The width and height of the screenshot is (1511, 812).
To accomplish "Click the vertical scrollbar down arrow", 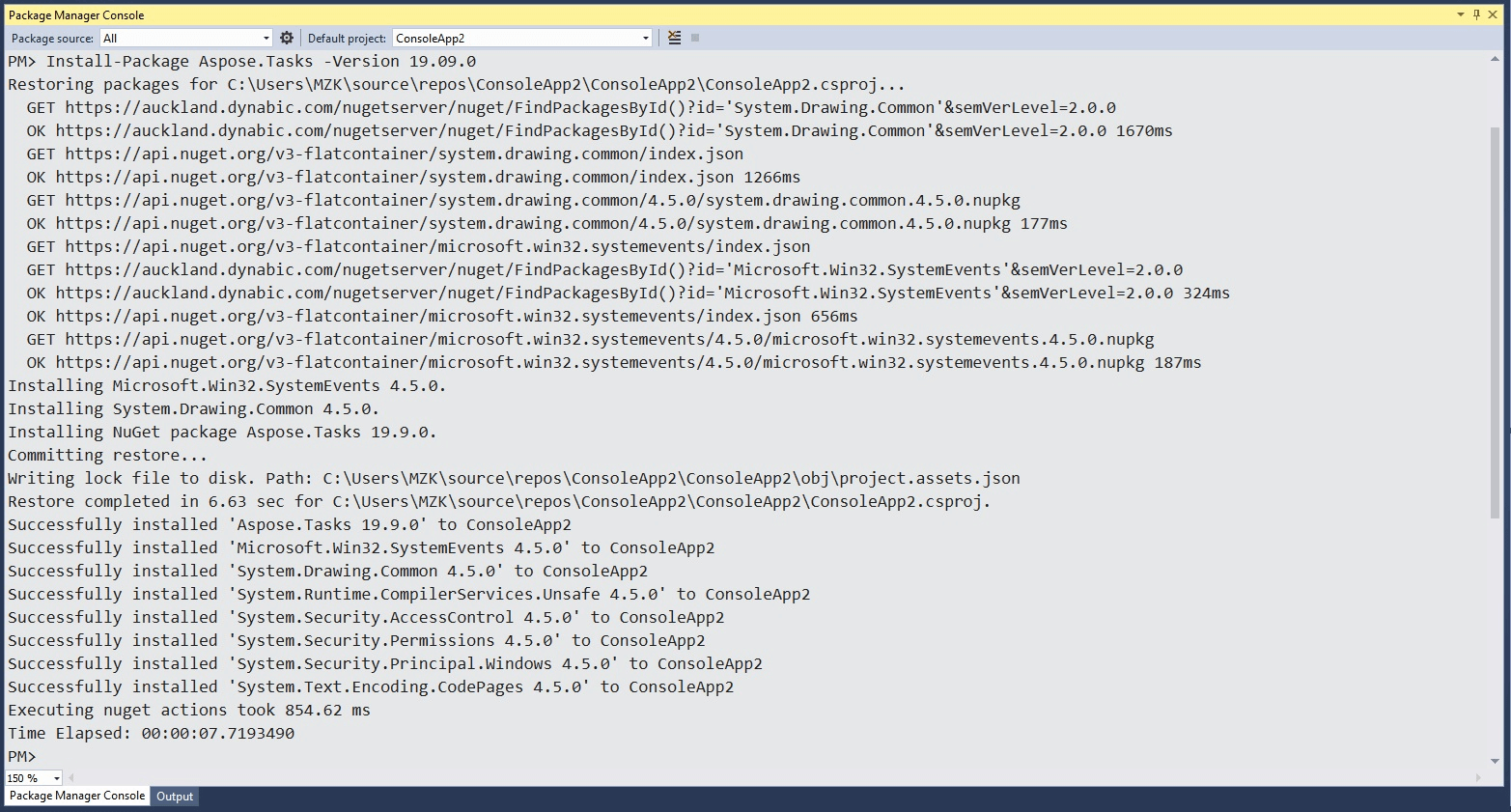I will pyautogui.click(x=1496, y=761).
